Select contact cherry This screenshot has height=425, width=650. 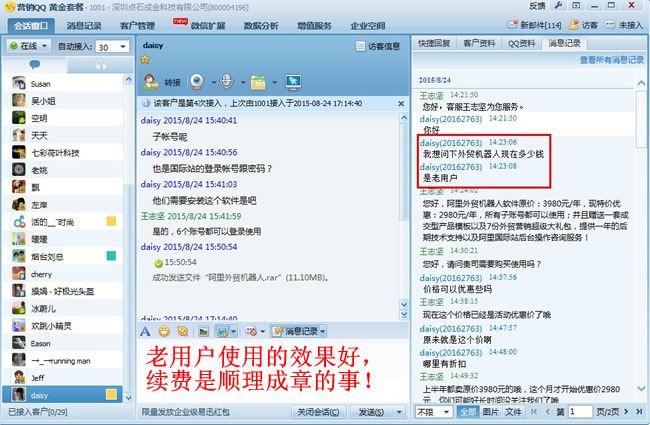pyautogui.click(x=63, y=274)
